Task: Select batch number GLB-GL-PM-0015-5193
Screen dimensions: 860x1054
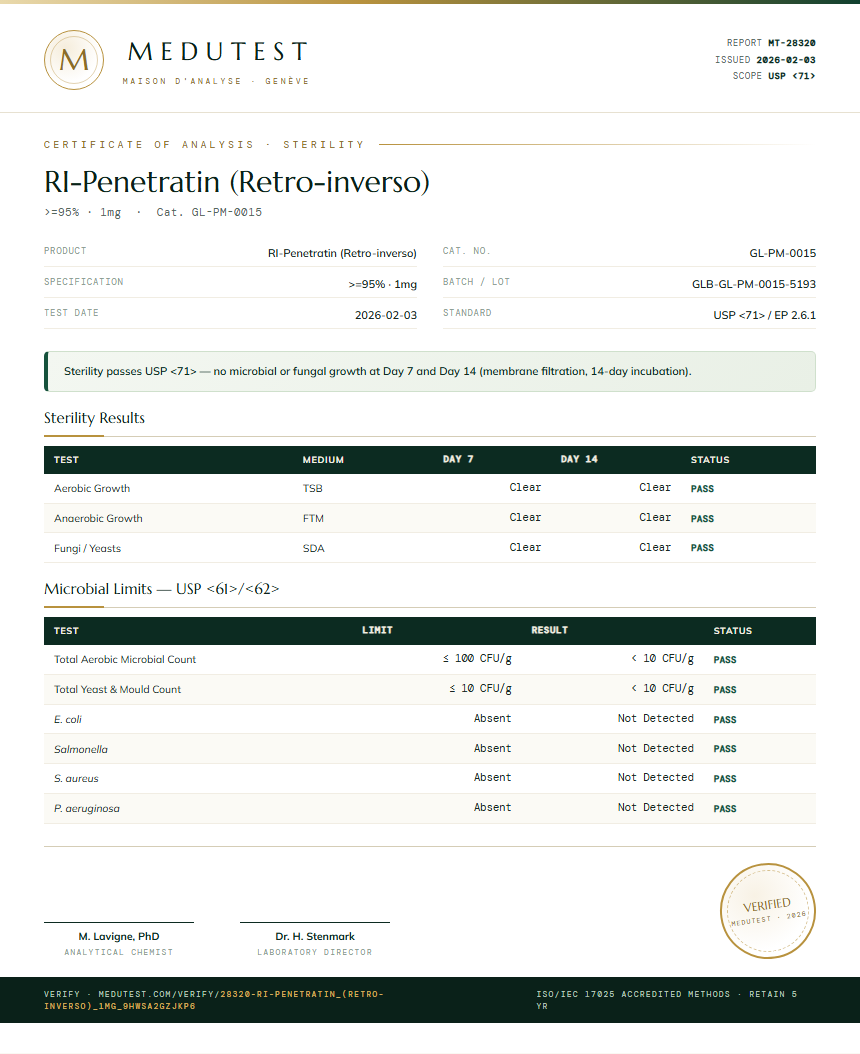Action: 754,284
